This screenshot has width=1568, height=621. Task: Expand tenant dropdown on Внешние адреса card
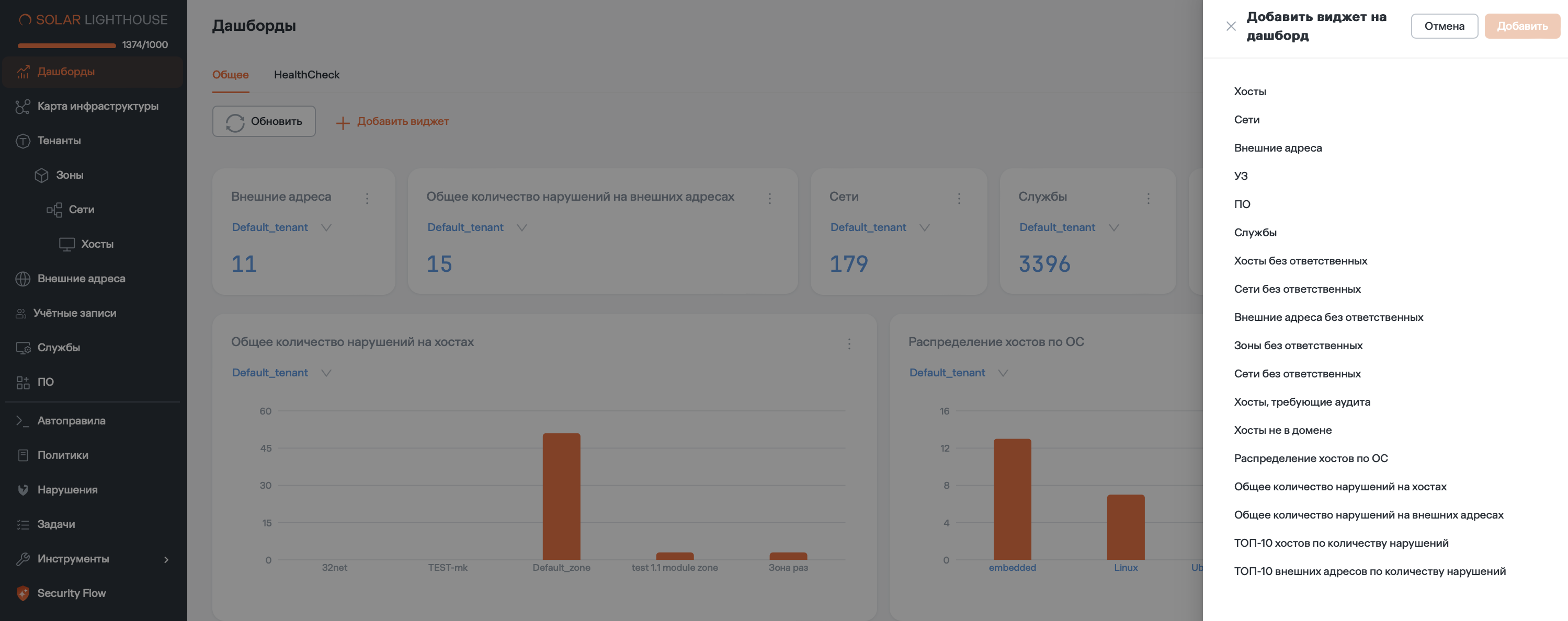tap(326, 228)
